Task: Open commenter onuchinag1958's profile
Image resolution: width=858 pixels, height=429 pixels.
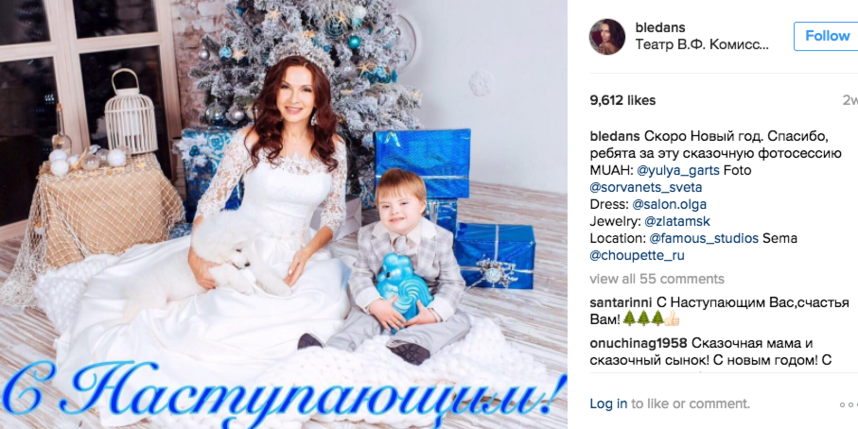Action: (639, 344)
